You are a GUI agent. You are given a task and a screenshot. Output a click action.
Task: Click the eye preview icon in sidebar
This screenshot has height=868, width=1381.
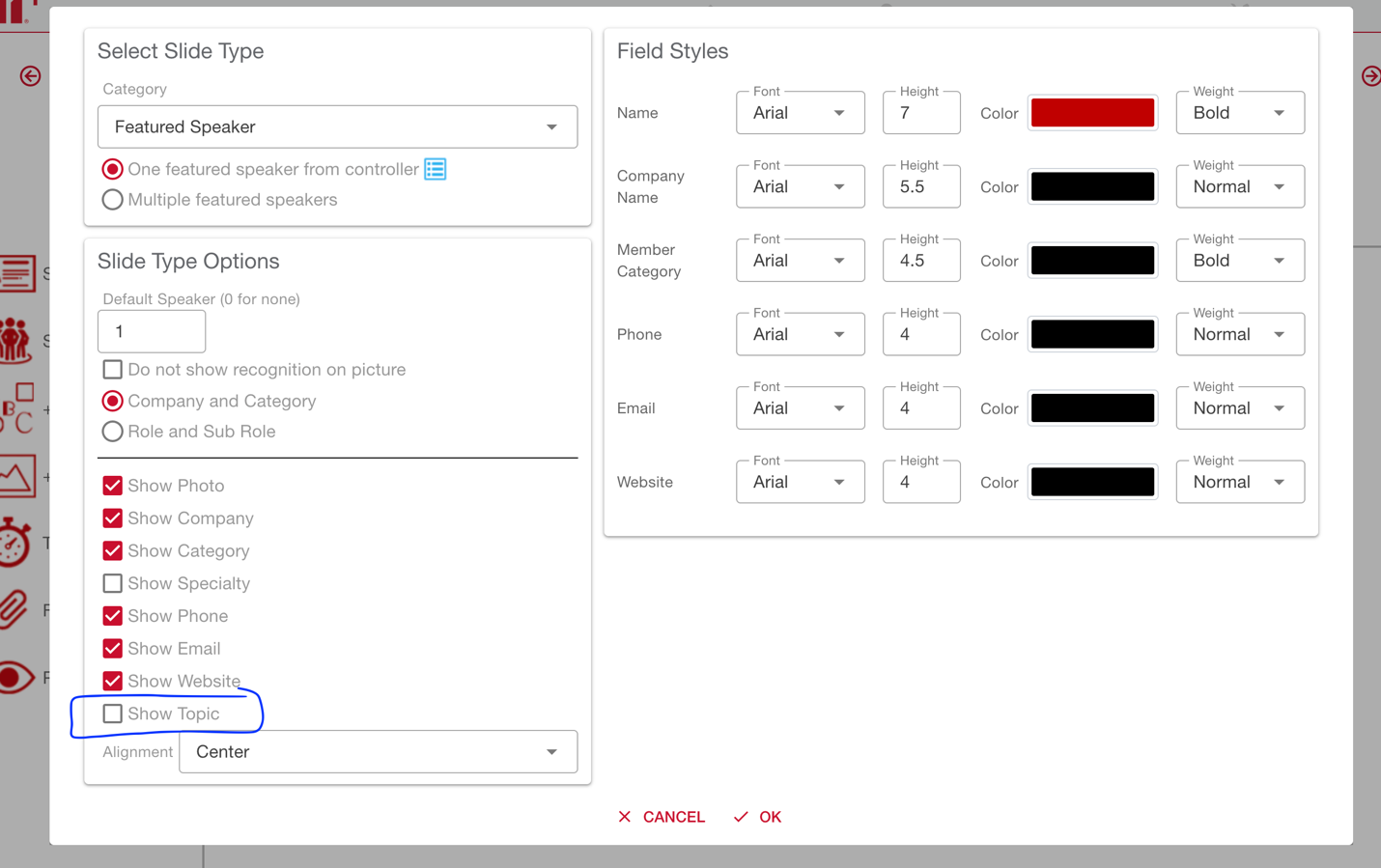pos(16,677)
